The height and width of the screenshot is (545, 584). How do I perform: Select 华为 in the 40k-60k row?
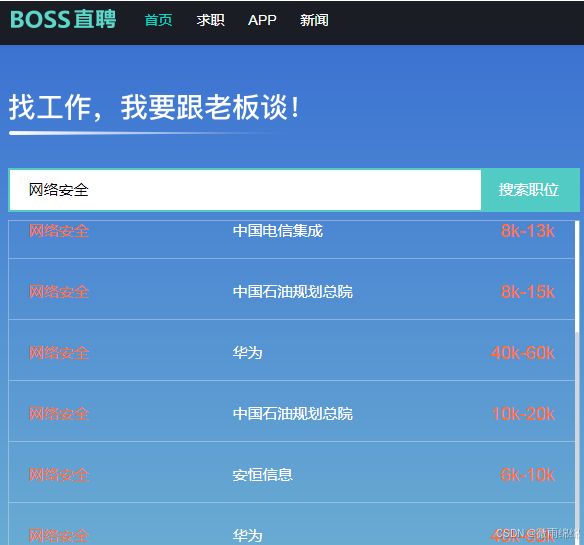(248, 353)
